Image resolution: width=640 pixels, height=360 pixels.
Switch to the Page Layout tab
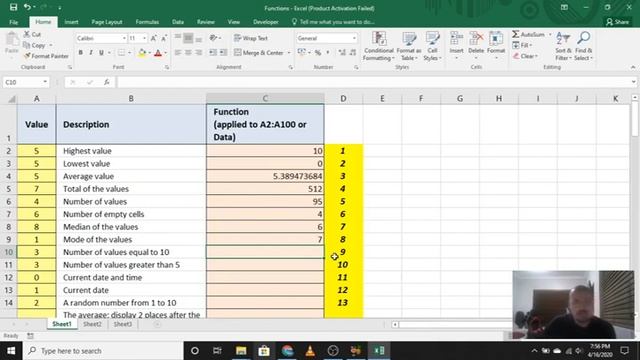point(107,22)
